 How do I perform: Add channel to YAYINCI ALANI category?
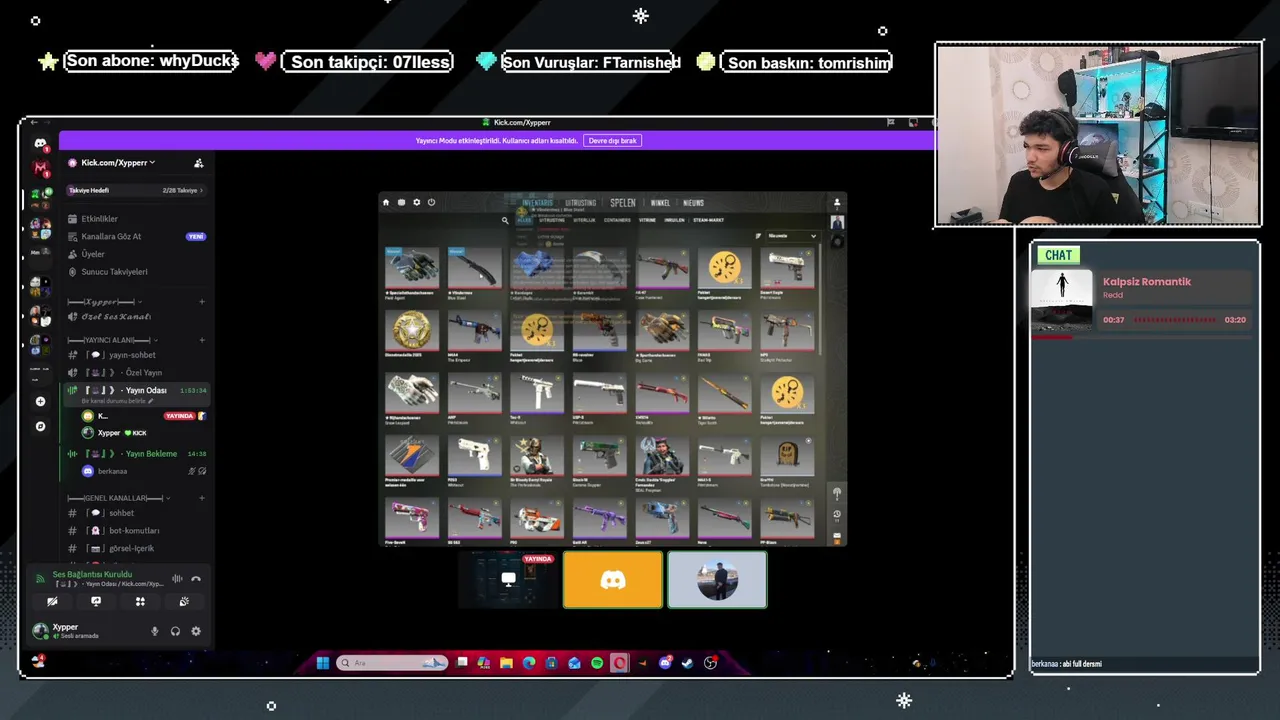(201, 340)
